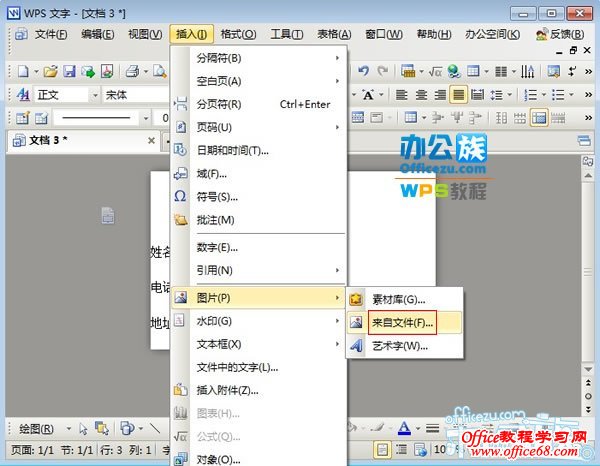Open the 编辑(E) menu

click(98, 34)
